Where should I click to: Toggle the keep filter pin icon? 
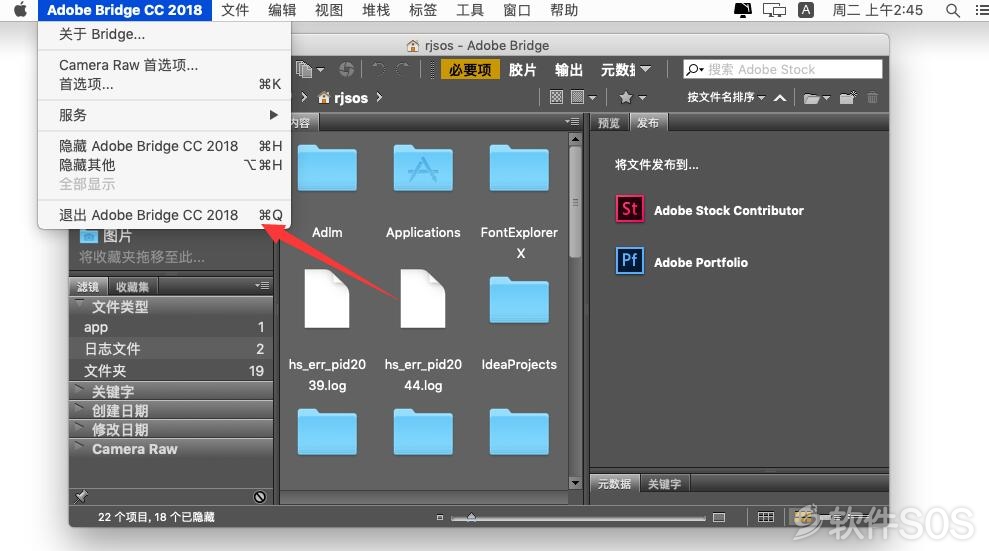click(x=81, y=497)
